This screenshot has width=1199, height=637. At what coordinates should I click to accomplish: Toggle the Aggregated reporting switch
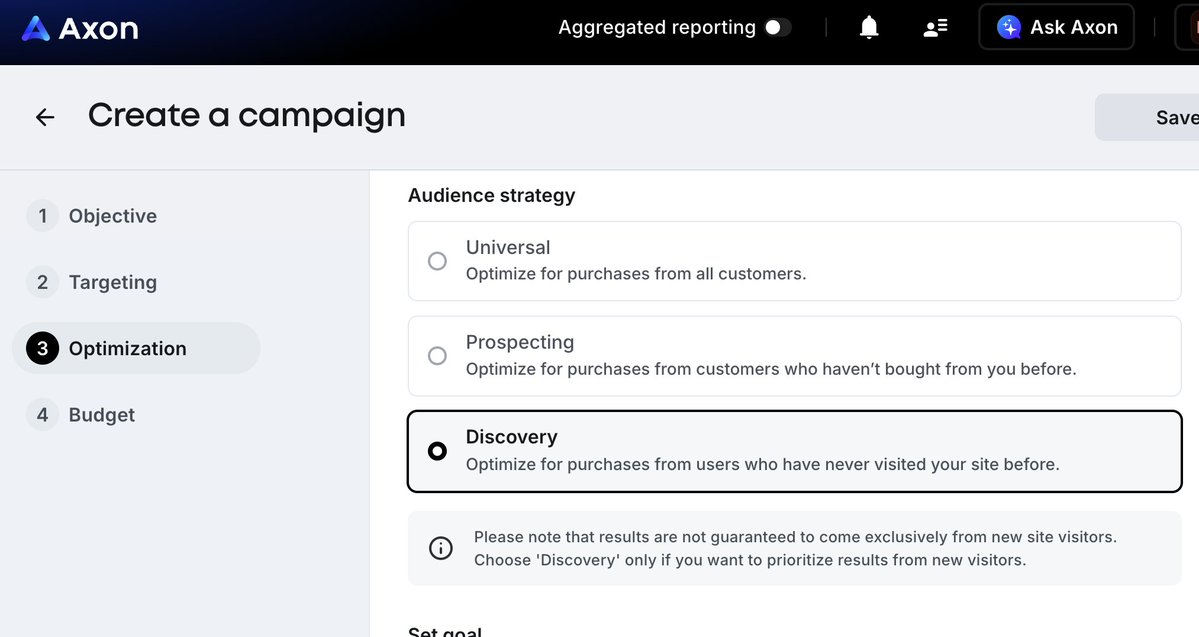[x=778, y=28]
